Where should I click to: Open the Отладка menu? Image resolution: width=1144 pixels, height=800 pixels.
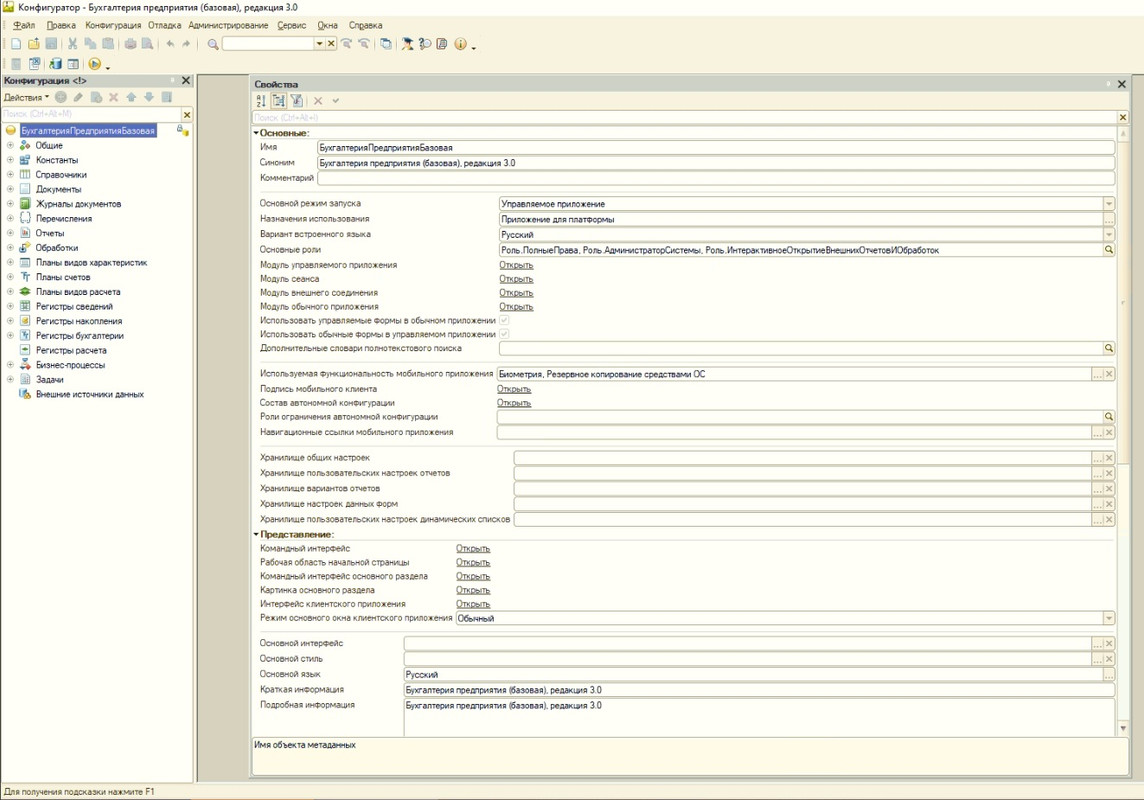[x=165, y=26]
